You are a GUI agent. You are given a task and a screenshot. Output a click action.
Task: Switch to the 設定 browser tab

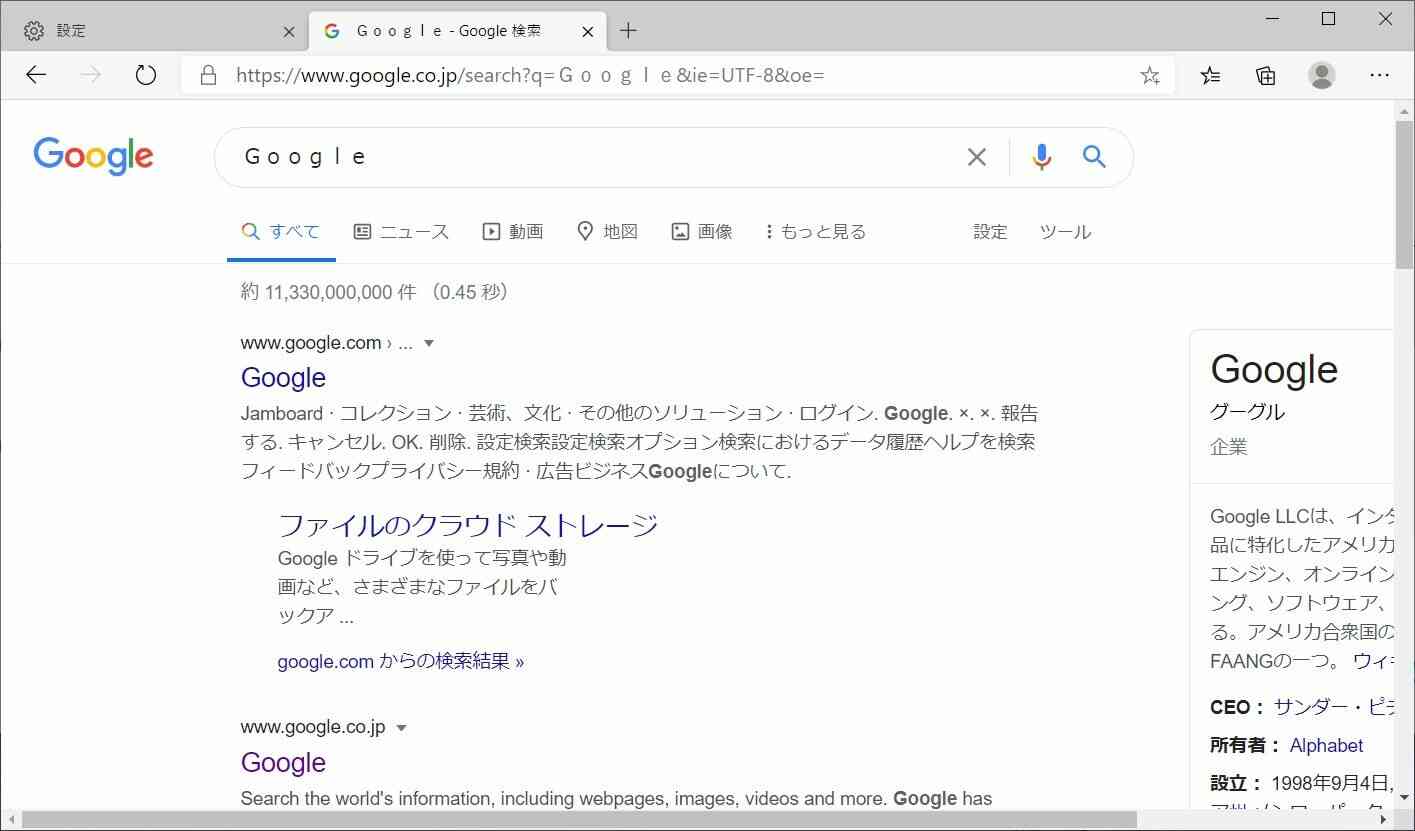(x=154, y=31)
